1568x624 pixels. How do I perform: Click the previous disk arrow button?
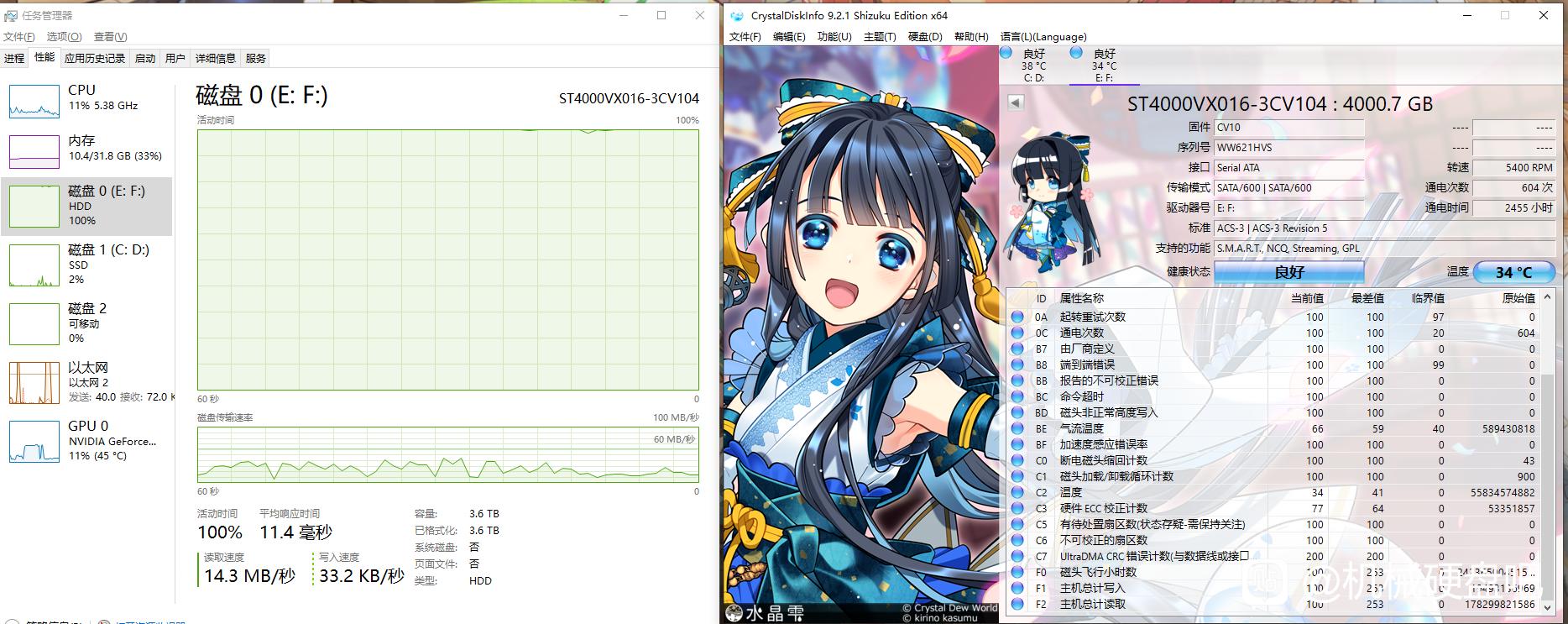click(1016, 102)
